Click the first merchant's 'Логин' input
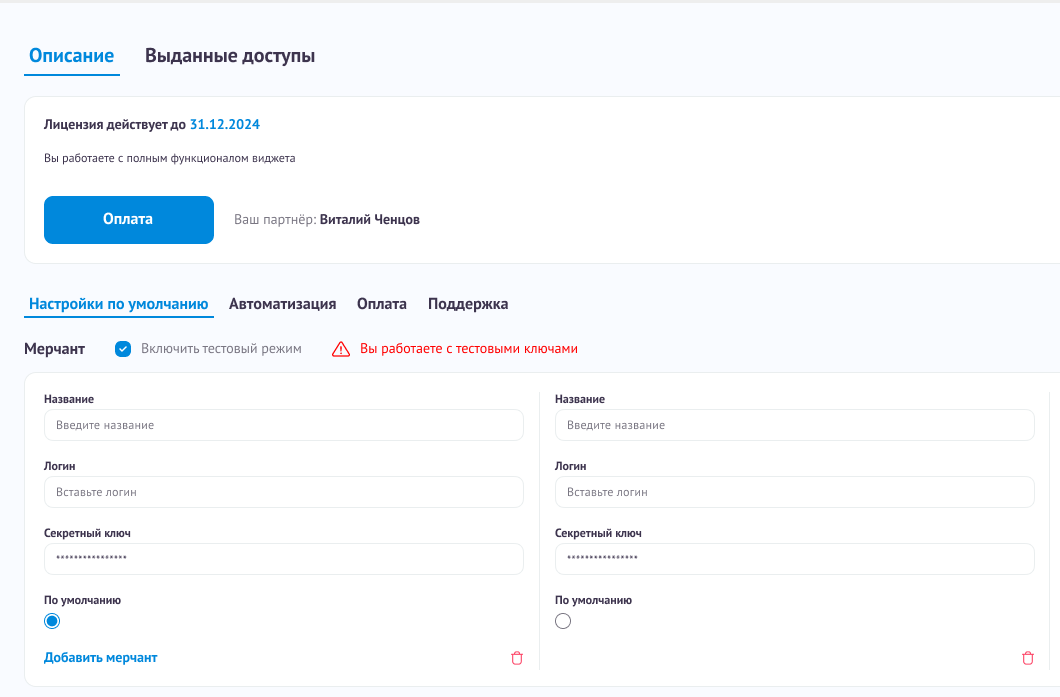 (x=283, y=492)
